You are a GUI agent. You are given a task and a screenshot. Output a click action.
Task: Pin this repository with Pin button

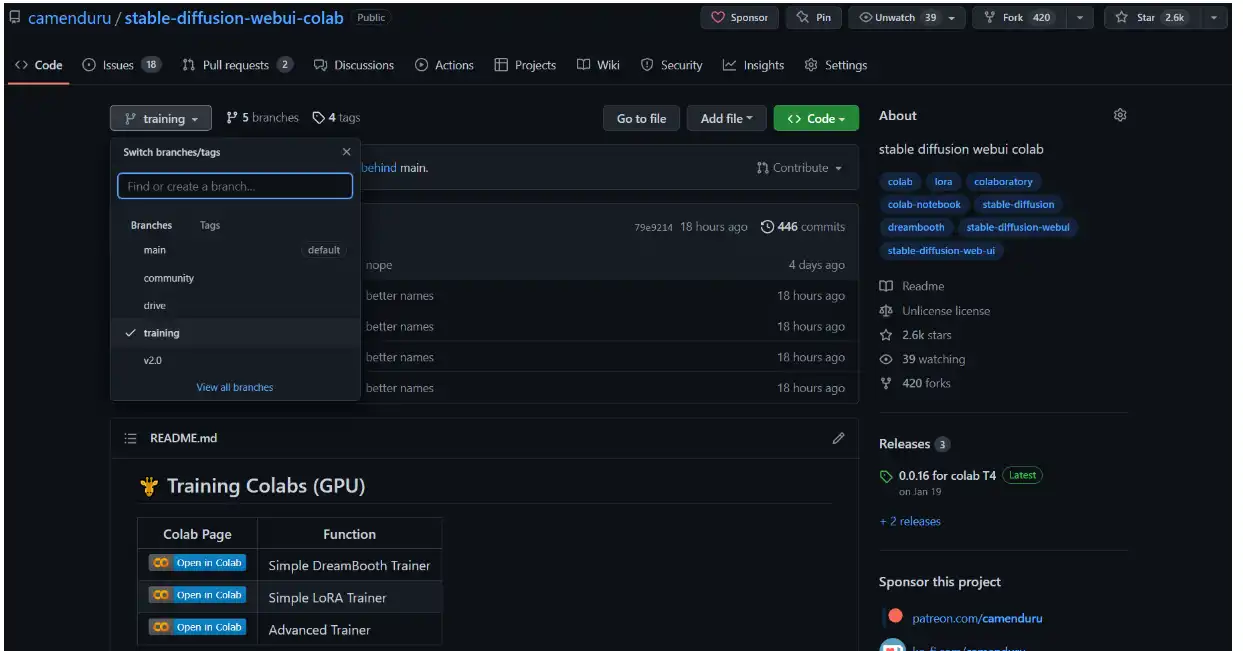coord(813,17)
